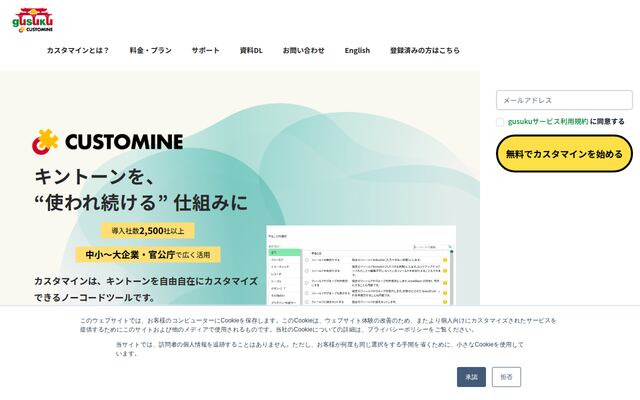Image resolution: width=640 pixels, height=400 pixels.
Task: Click 無料でカスタマインを始める button
Action: 564,154
